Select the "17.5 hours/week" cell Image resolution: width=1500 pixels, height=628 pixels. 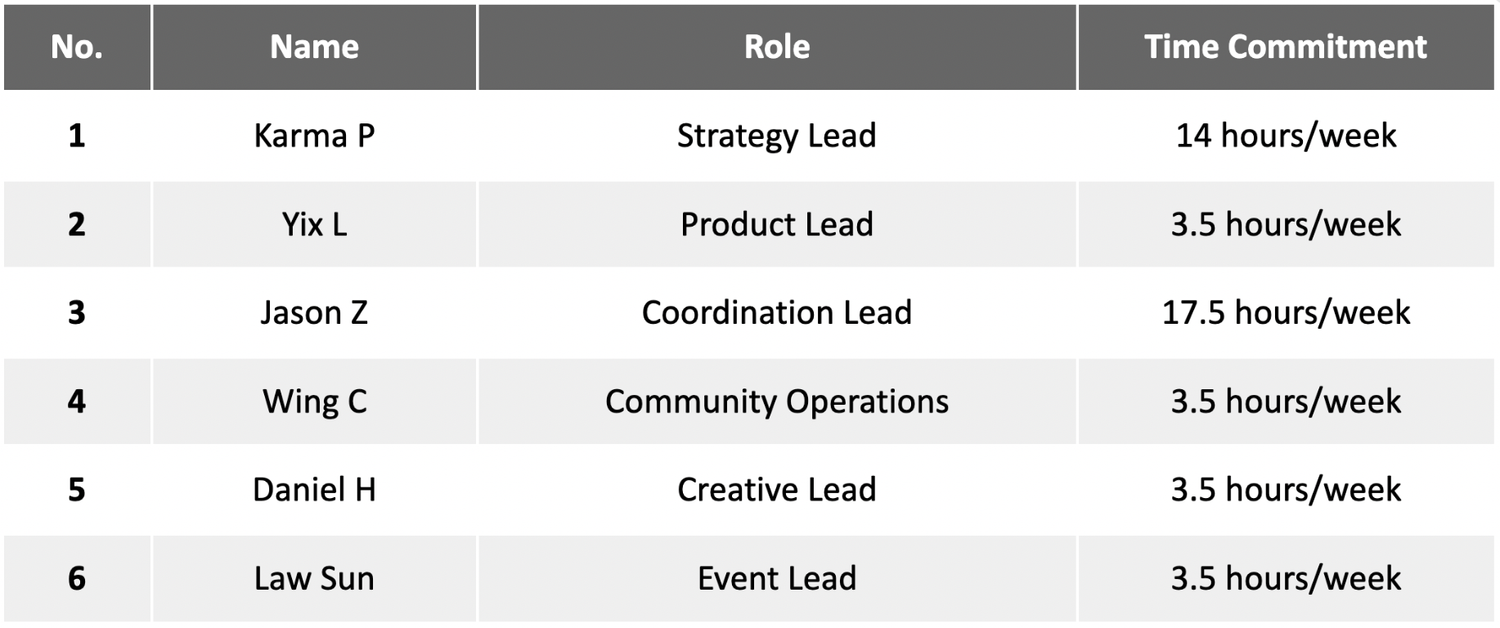click(1286, 312)
